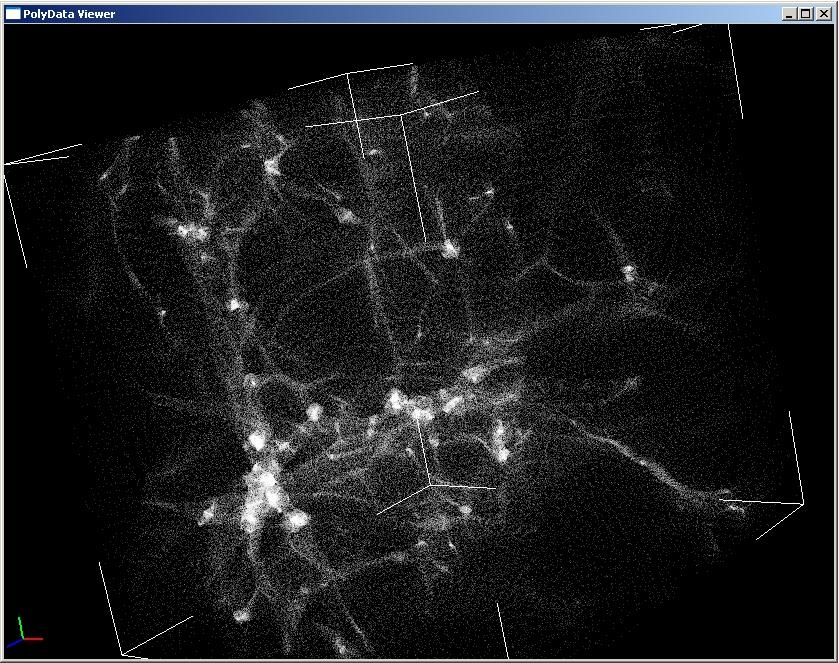This screenshot has height=663, width=839.
Task: Click the small cluster near the bottom edge
Action: pyautogui.click(x=241, y=615)
